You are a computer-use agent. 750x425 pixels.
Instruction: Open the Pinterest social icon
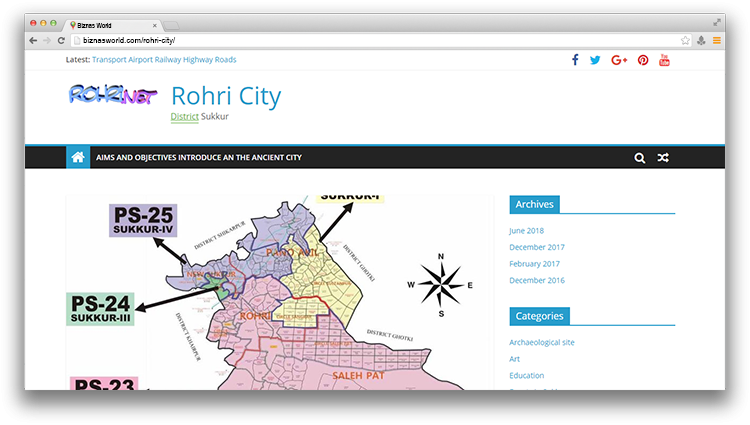click(x=643, y=60)
